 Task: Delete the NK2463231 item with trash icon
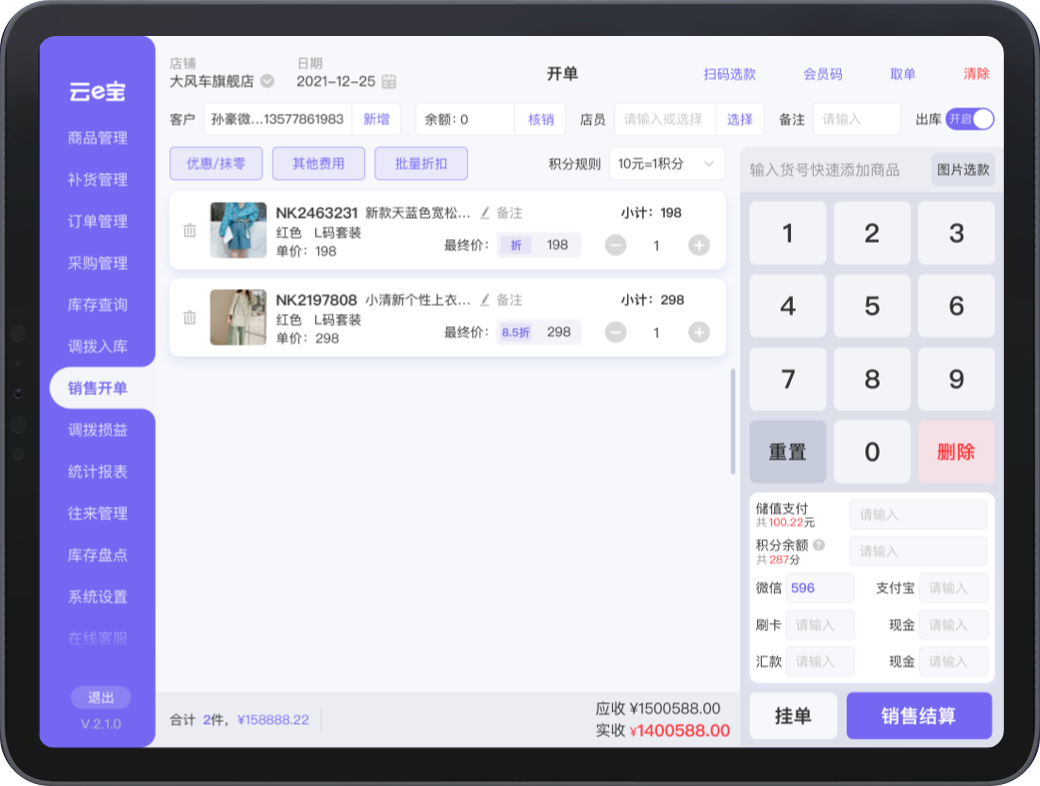click(190, 230)
